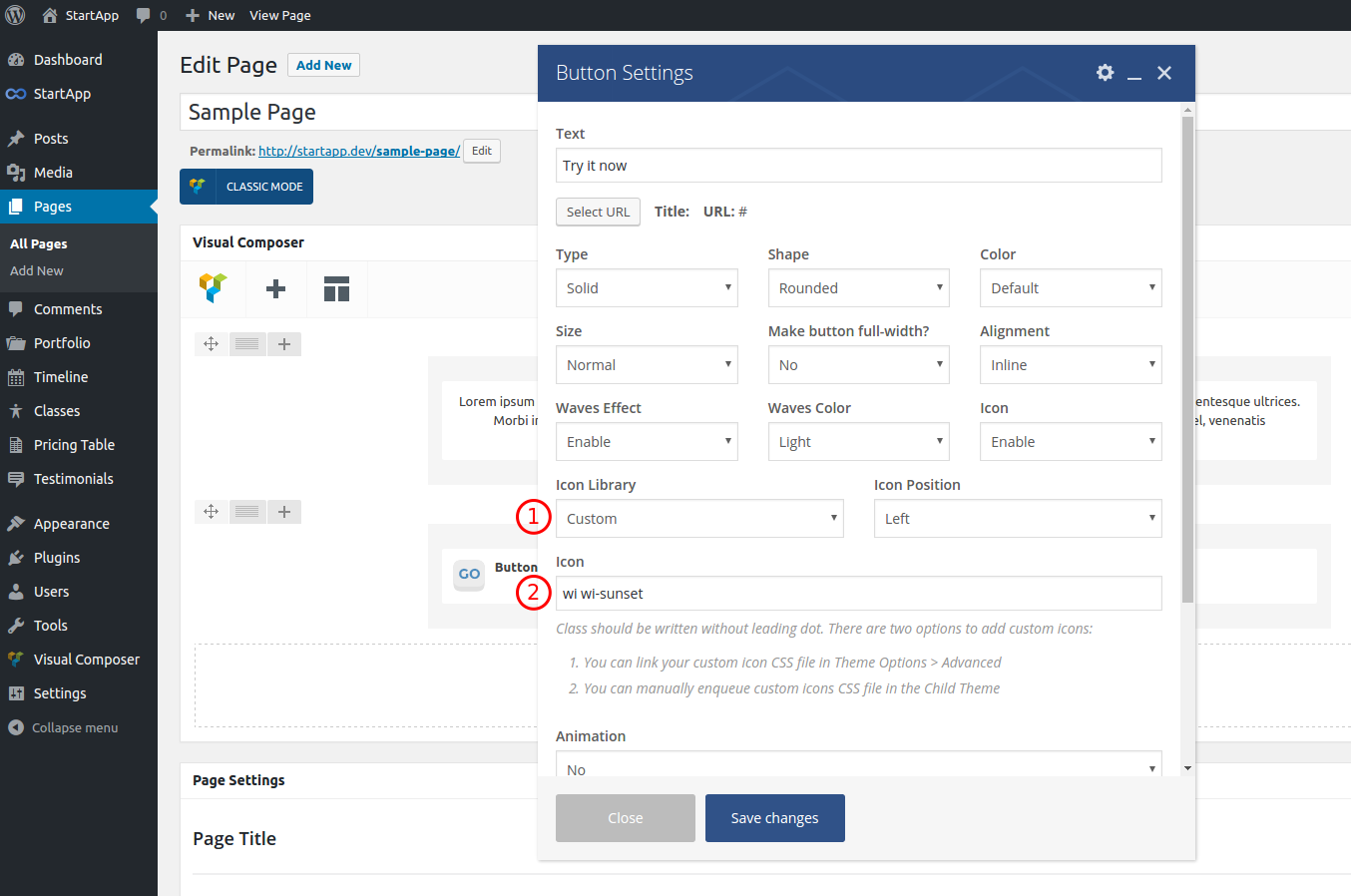Open Dashboard from sidebar
Image resolution: width=1351 pixels, height=896 pixels.
click(x=79, y=60)
